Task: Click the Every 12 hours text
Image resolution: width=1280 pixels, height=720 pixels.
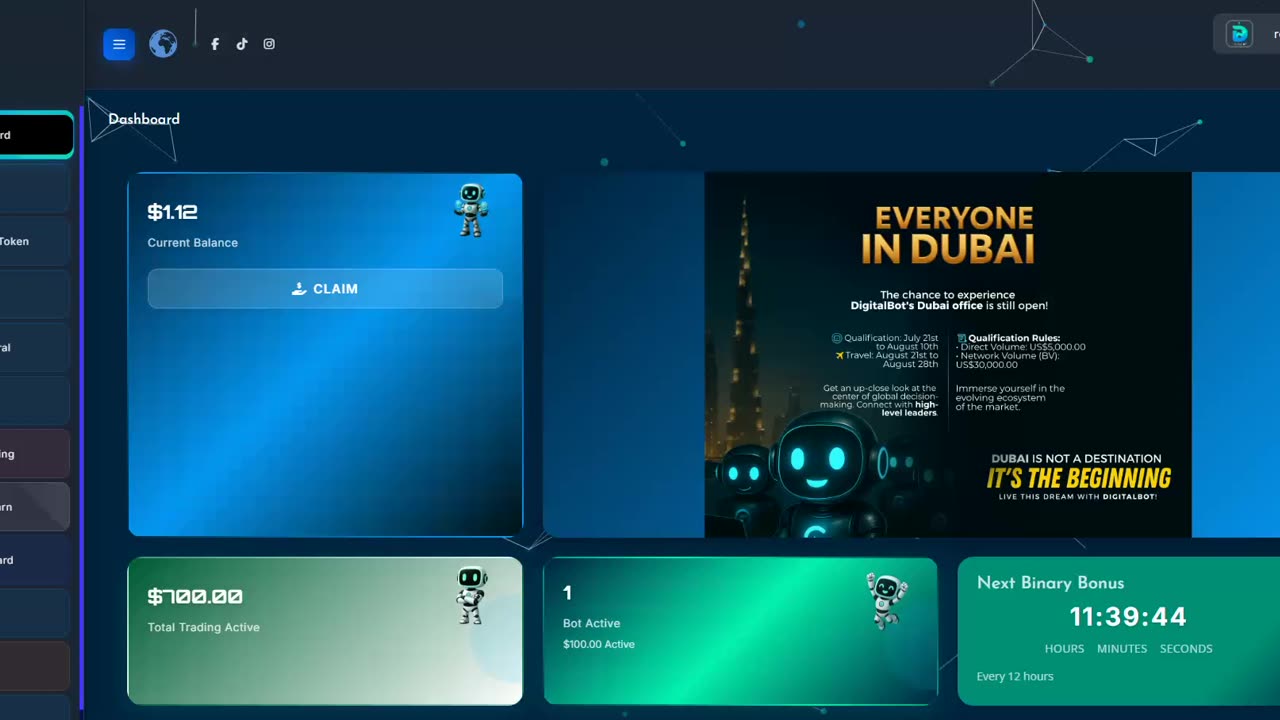Action: pos(1015,677)
